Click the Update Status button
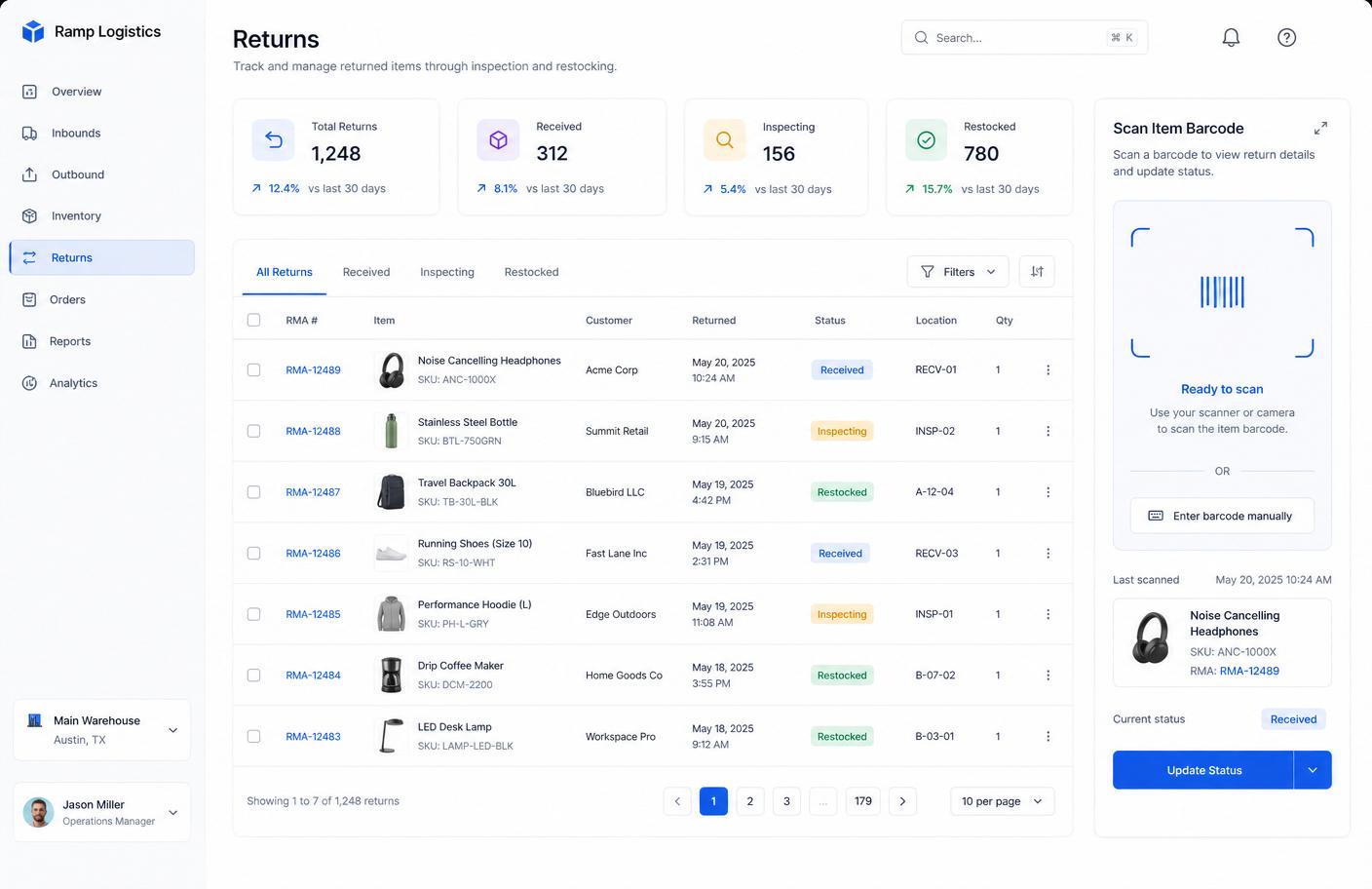 pyautogui.click(x=1203, y=770)
